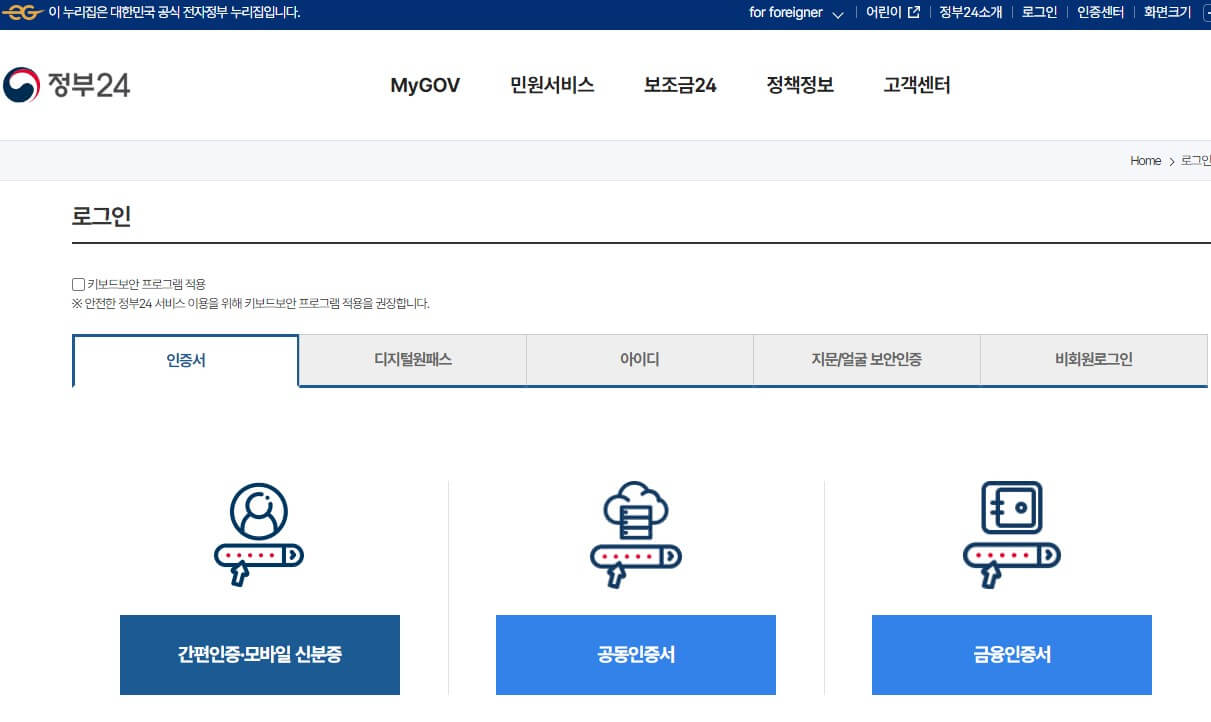
Task: Open the 아이디 login tab
Action: click(639, 359)
